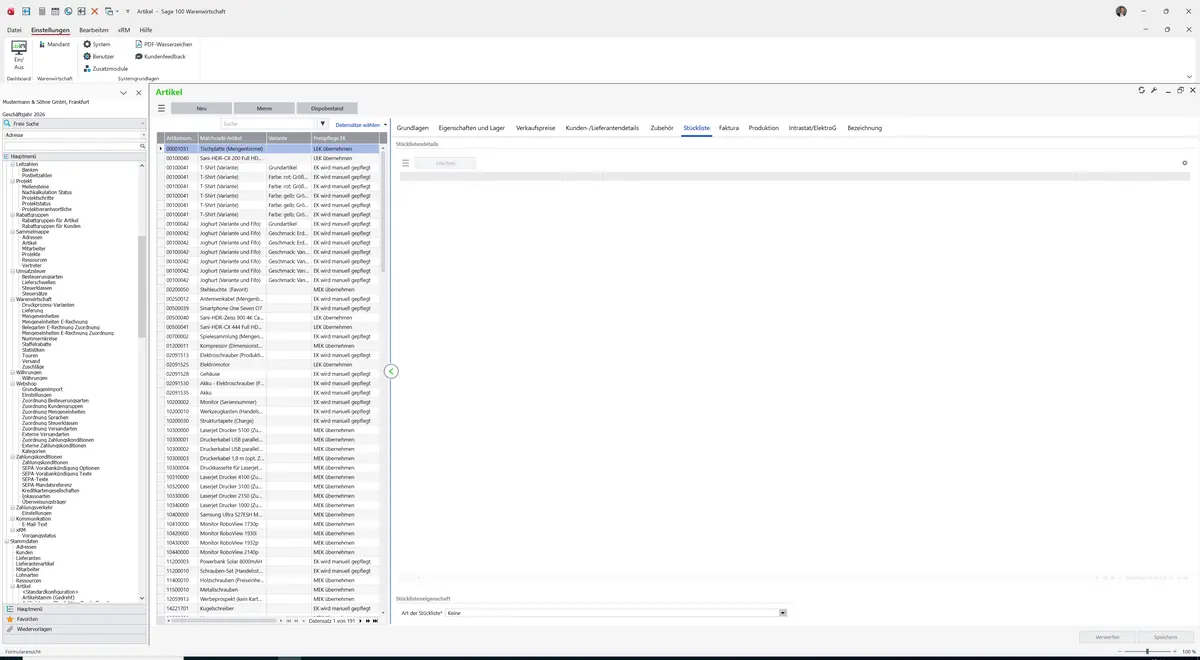Open System settings gear
Image resolution: width=1200 pixels, height=660 pixels.
pos(97,44)
